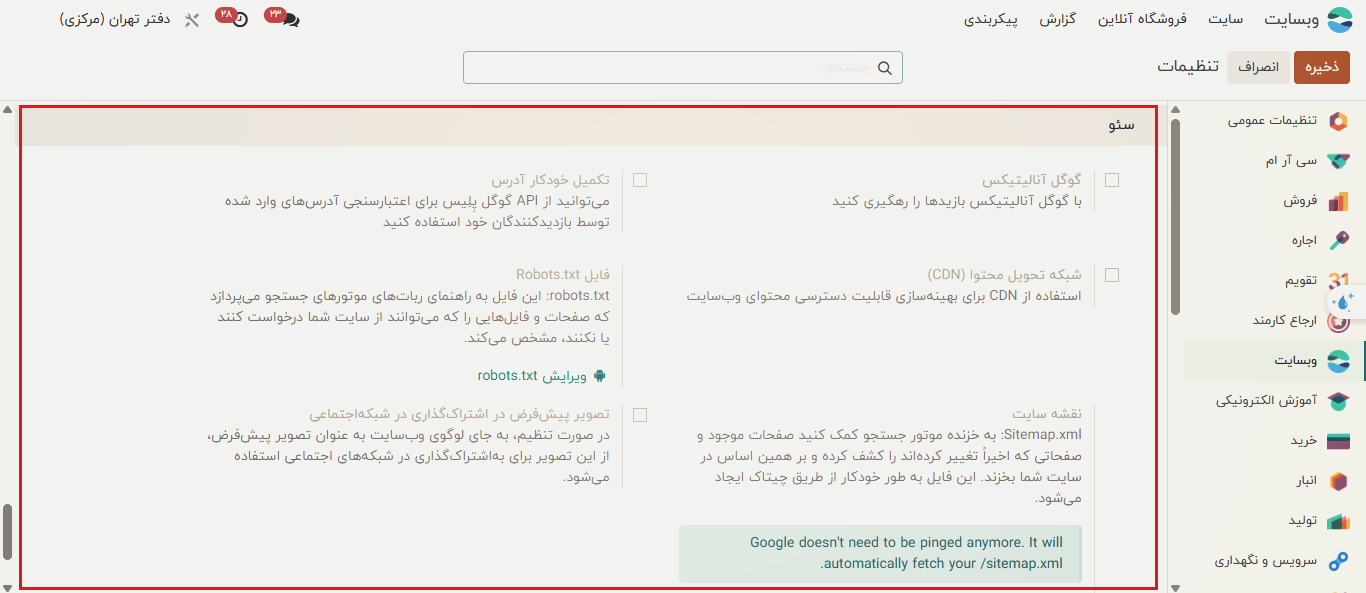The width and height of the screenshot is (1366, 593).
Task: Open the ویرایش robots.txt link
Action: coord(531,376)
